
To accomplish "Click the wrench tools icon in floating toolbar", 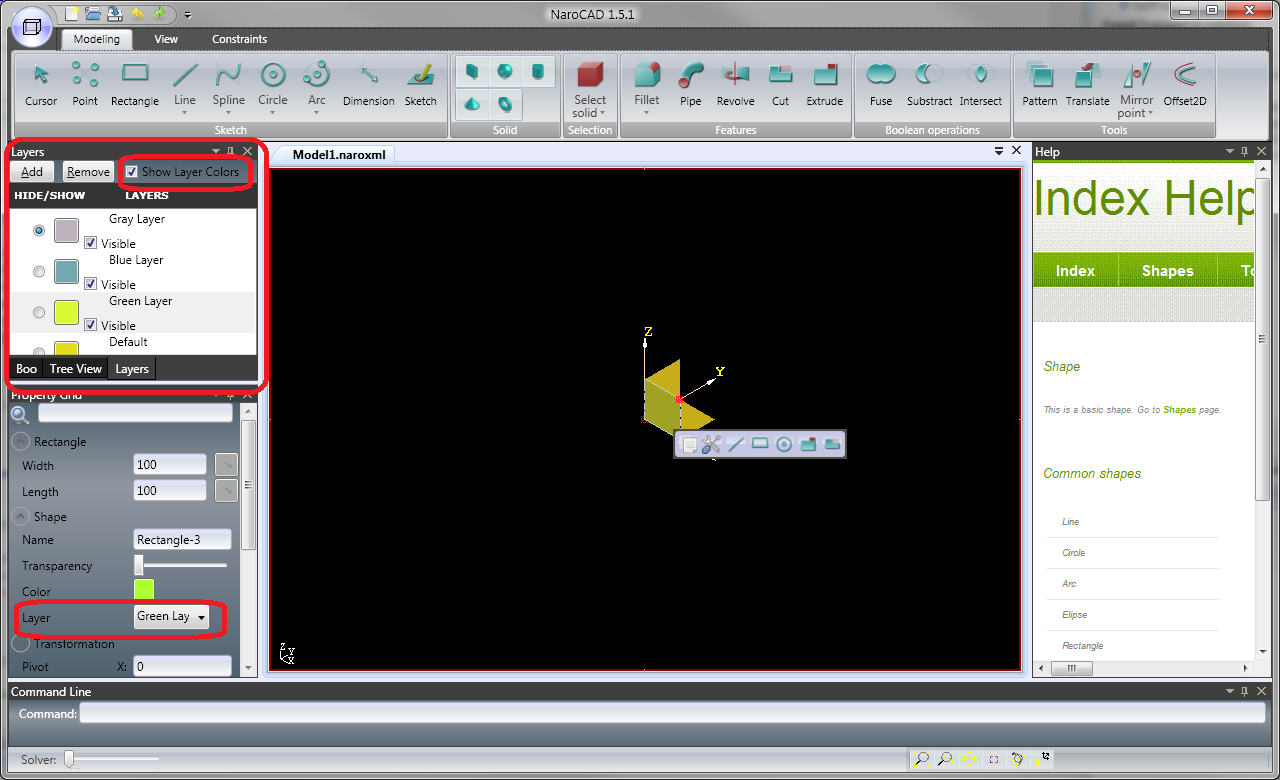I will pyautogui.click(x=711, y=445).
